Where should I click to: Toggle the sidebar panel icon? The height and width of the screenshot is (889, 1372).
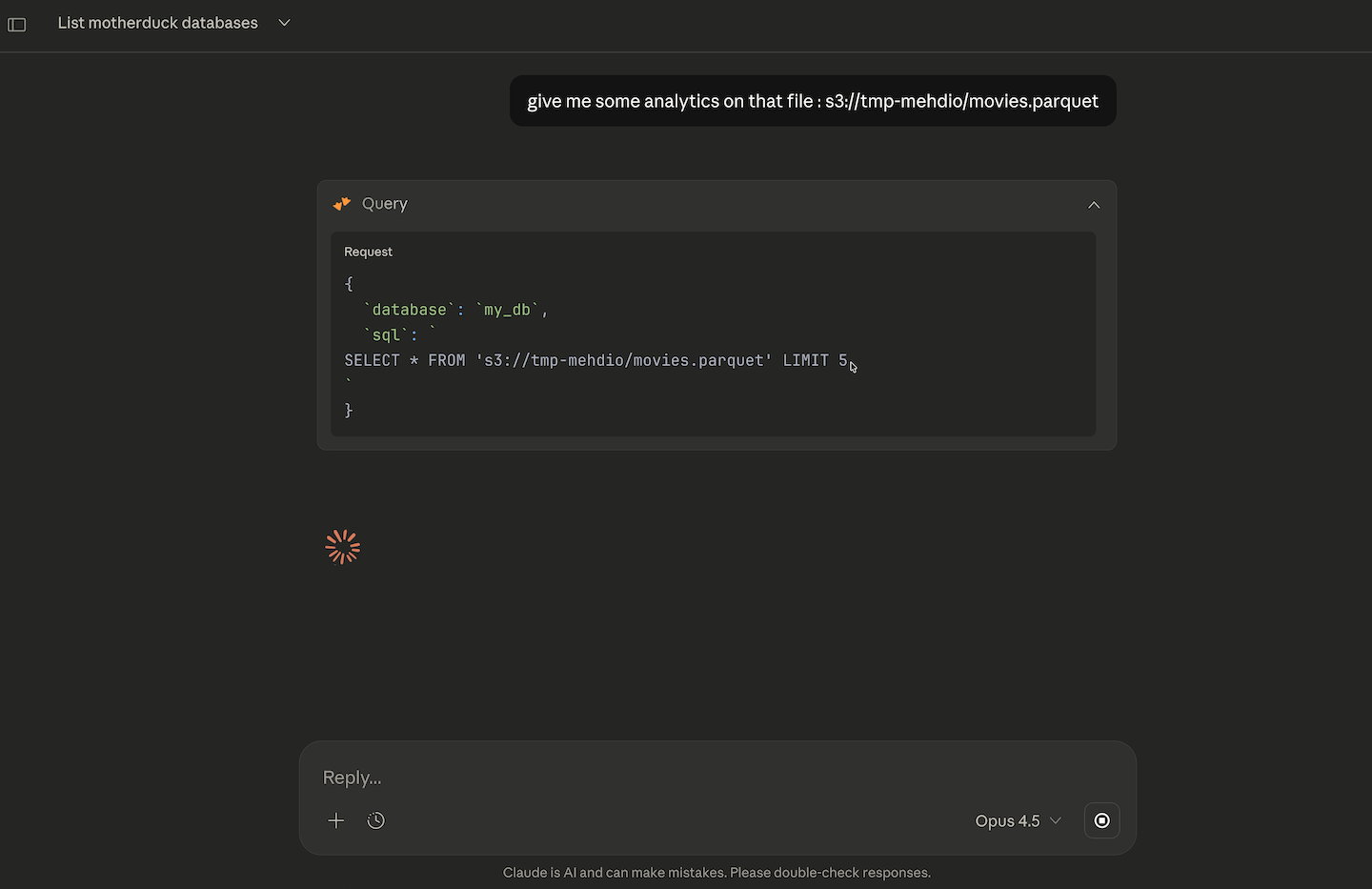point(17,24)
